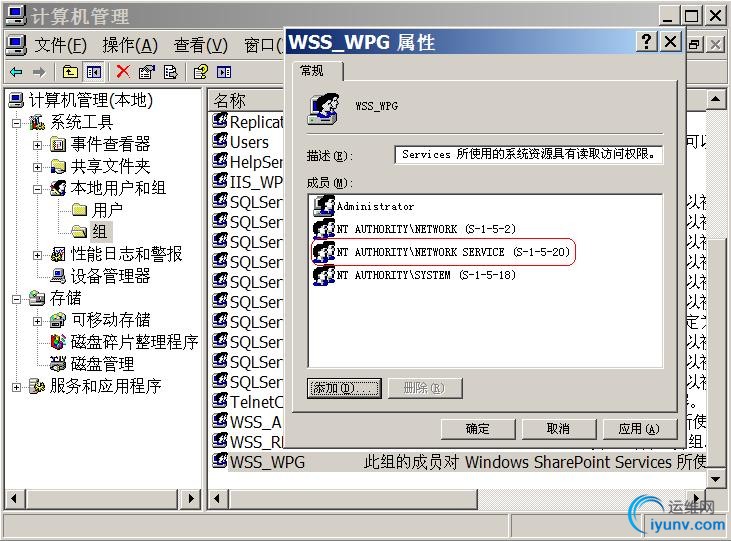Click the Add (添加) button
The image size is (731, 541).
[344, 388]
